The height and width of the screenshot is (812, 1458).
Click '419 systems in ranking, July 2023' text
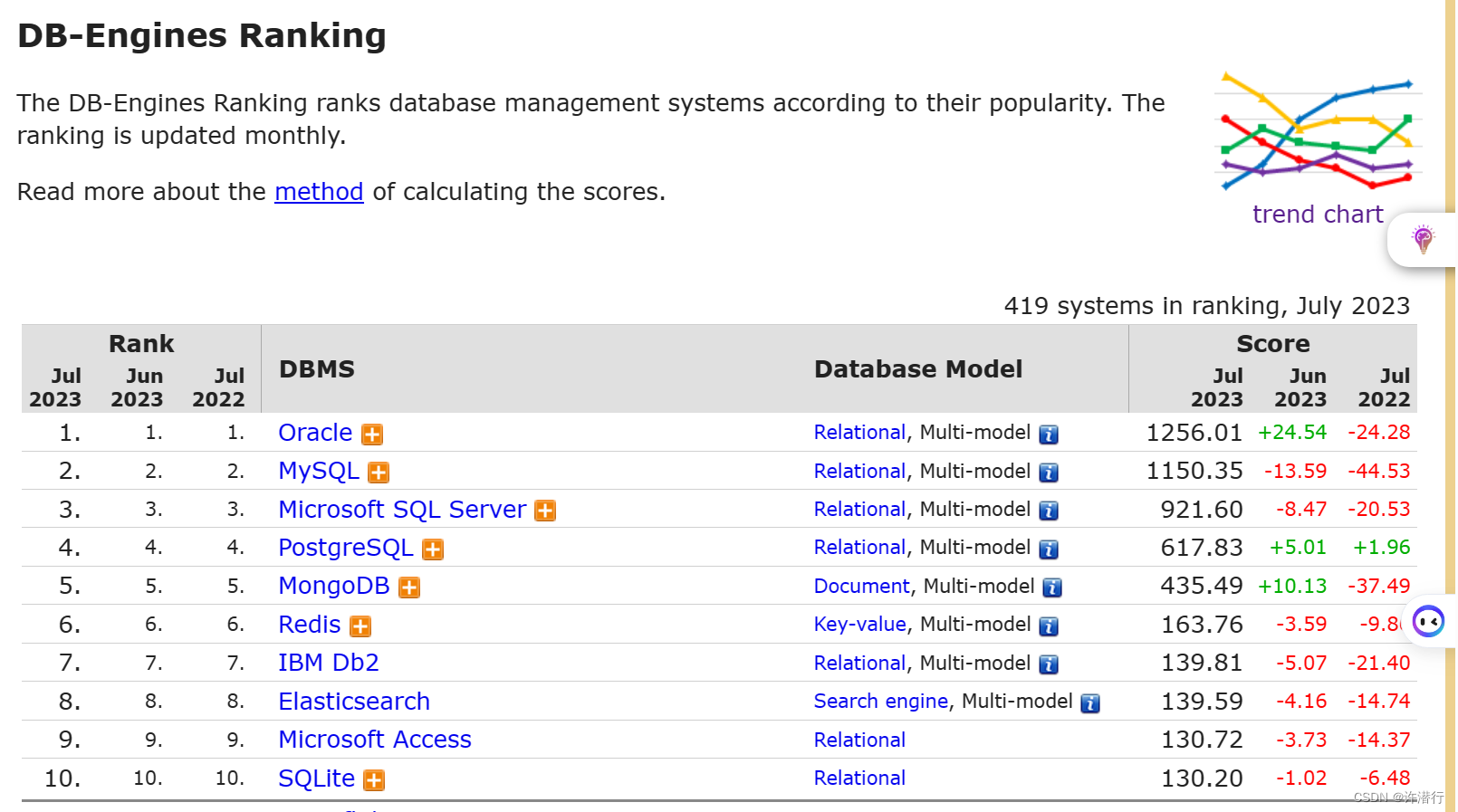click(1207, 306)
